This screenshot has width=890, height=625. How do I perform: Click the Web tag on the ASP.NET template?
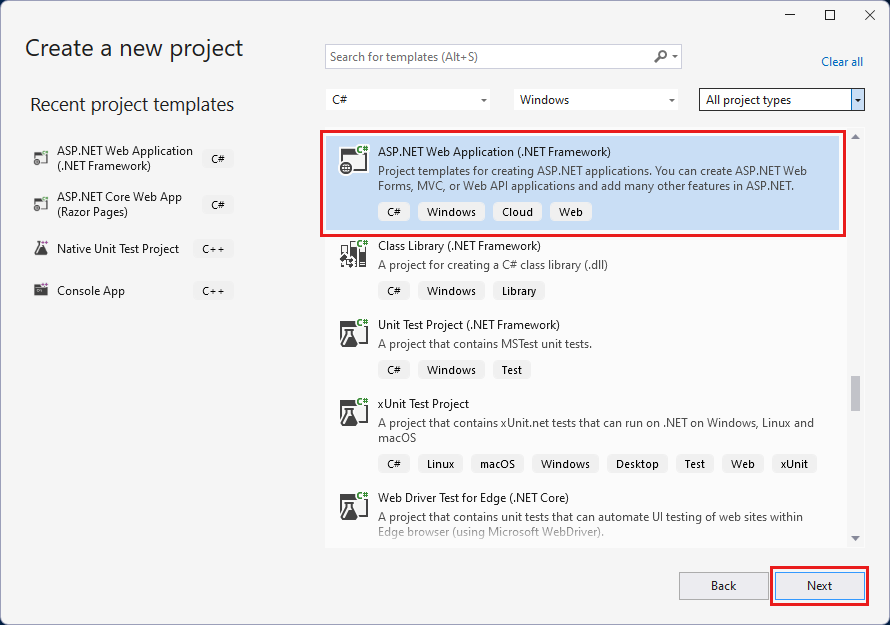[x=570, y=211]
